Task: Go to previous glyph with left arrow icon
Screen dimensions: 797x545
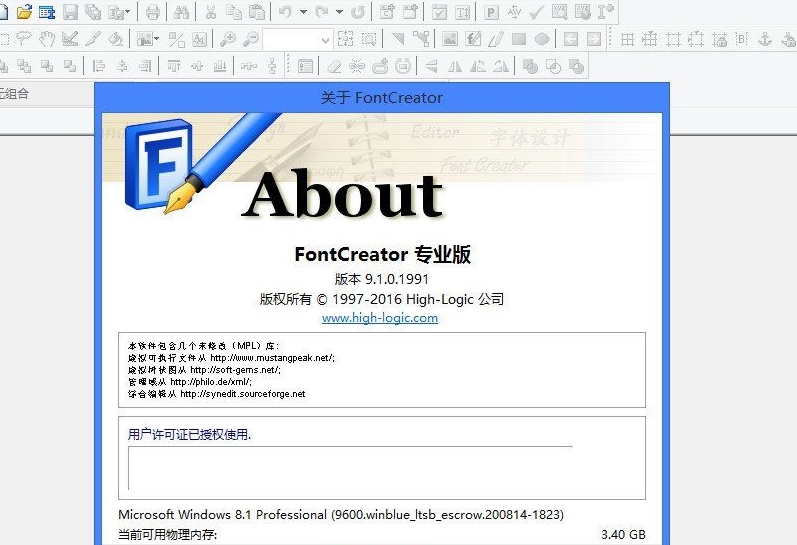Action: click(571, 39)
